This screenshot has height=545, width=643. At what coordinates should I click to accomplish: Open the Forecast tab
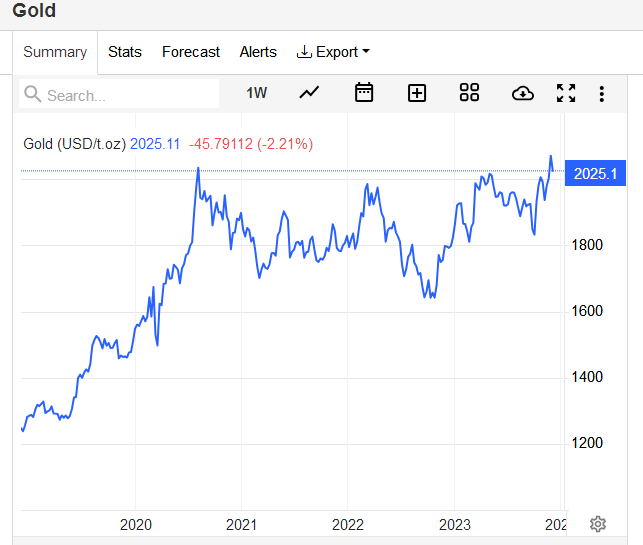[x=191, y=52]
